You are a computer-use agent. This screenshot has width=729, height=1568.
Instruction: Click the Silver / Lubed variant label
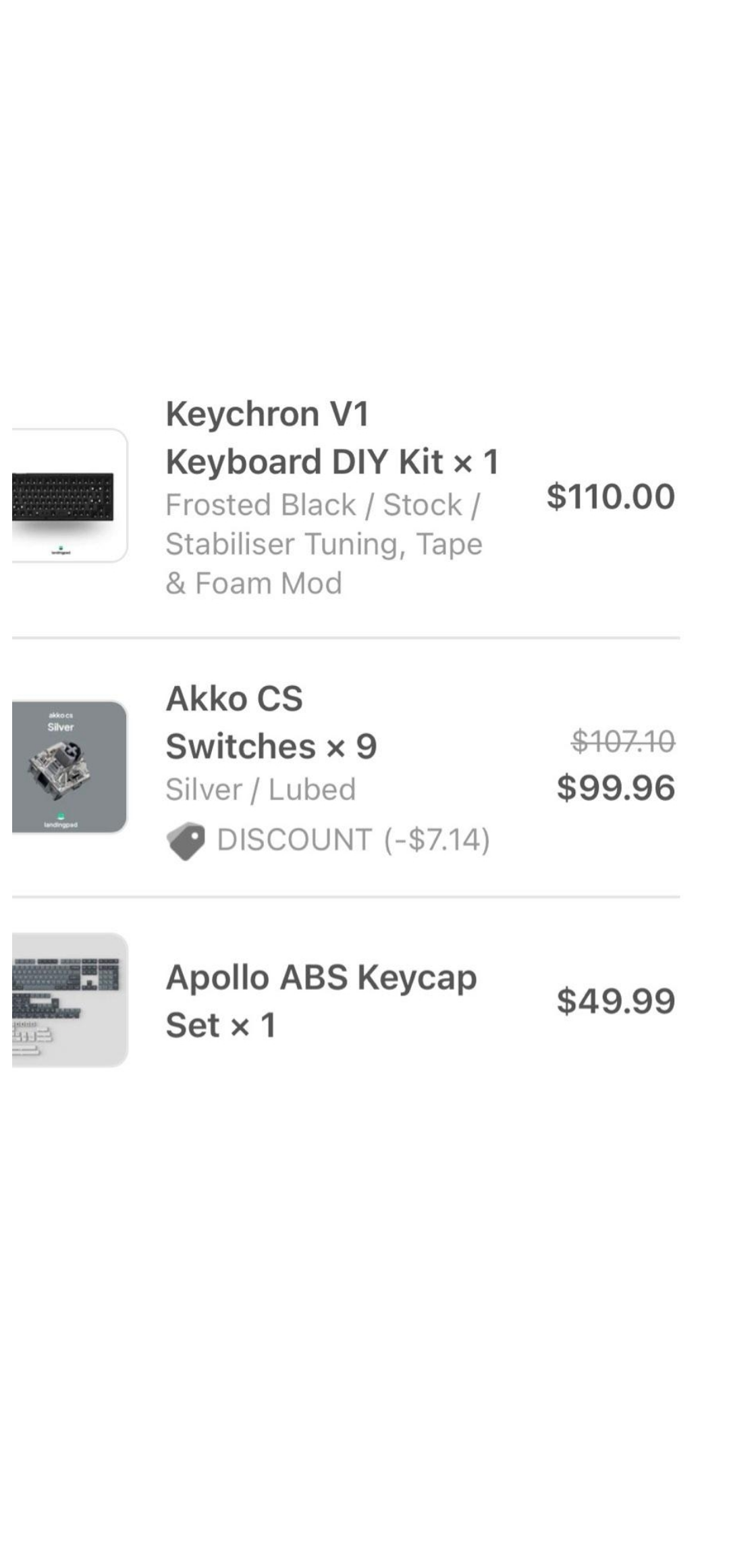[x=261, y=789]
